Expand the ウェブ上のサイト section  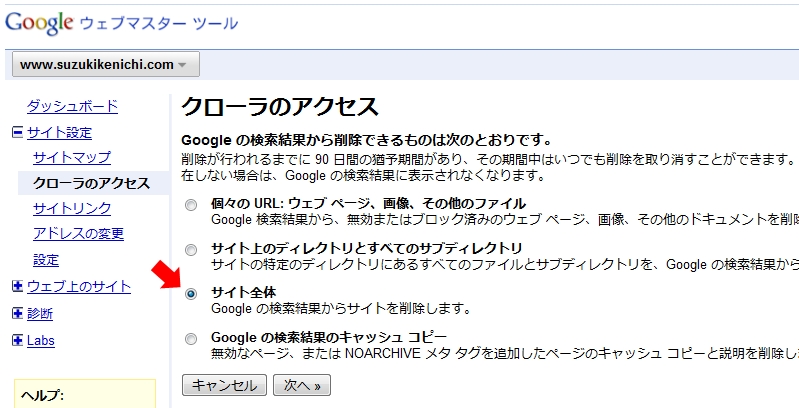point(17,286)
